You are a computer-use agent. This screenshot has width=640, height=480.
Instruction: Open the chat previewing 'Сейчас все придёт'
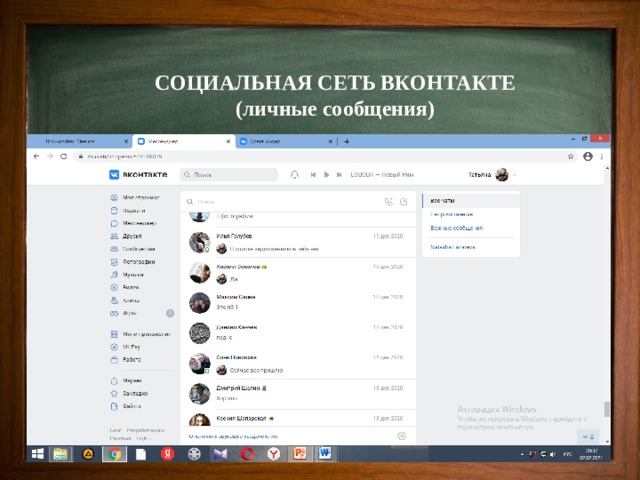click(x=298, y=364)
